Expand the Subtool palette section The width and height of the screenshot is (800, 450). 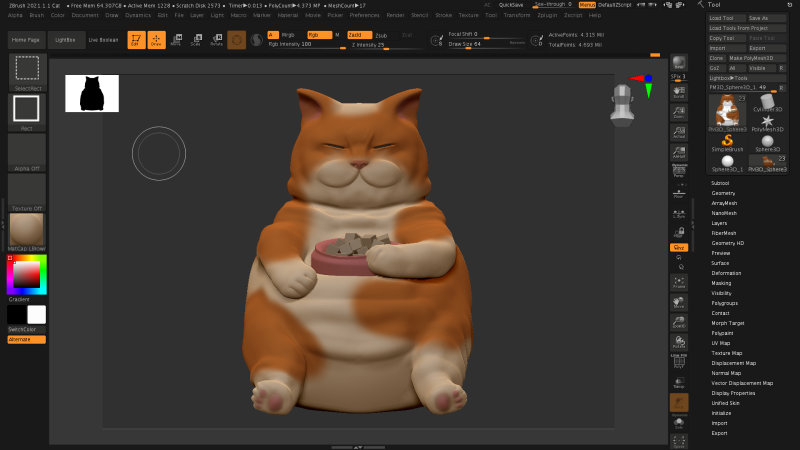tap(720, 183)
